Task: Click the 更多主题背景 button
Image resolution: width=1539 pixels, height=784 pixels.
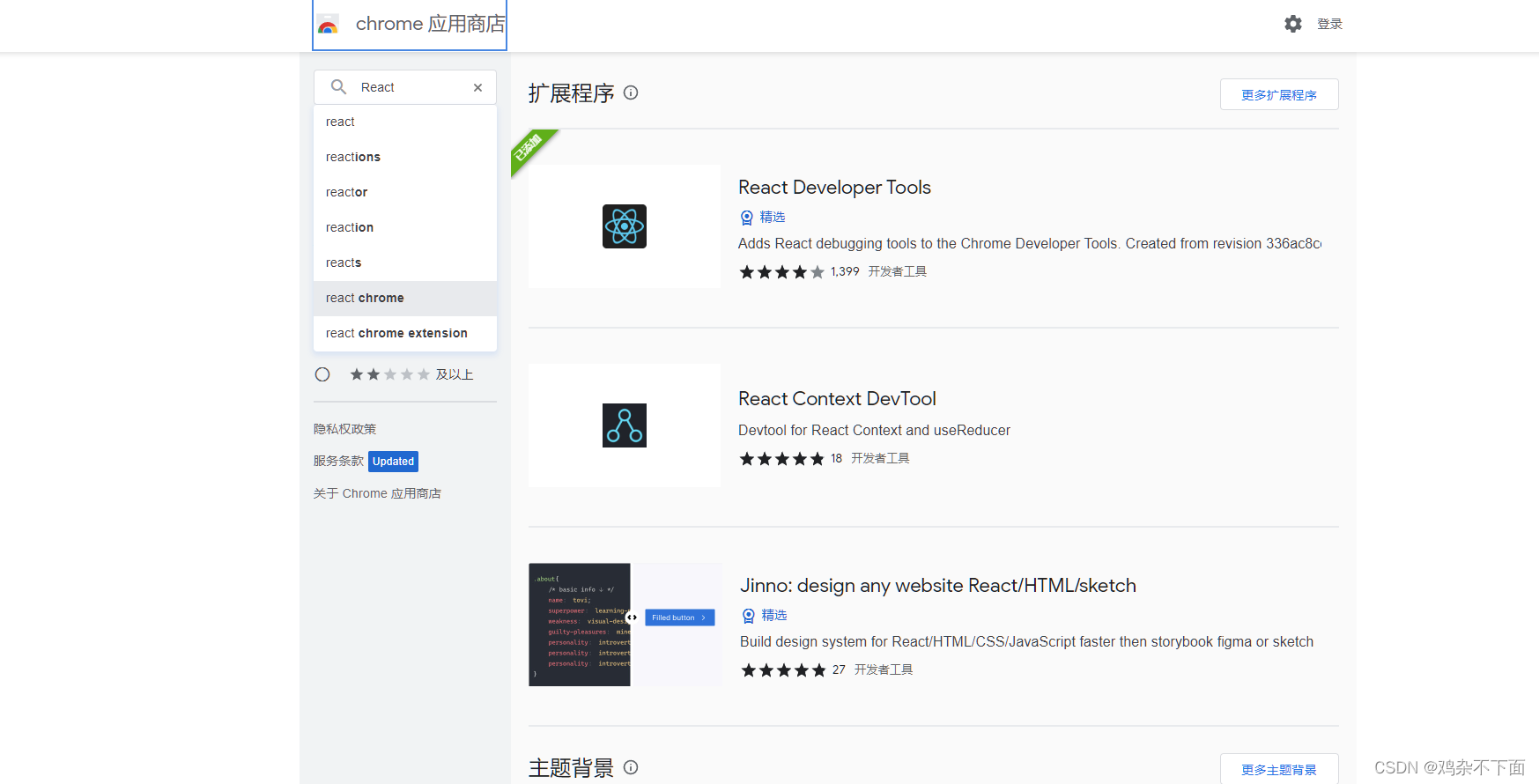Action: [x=1279, y=769]
